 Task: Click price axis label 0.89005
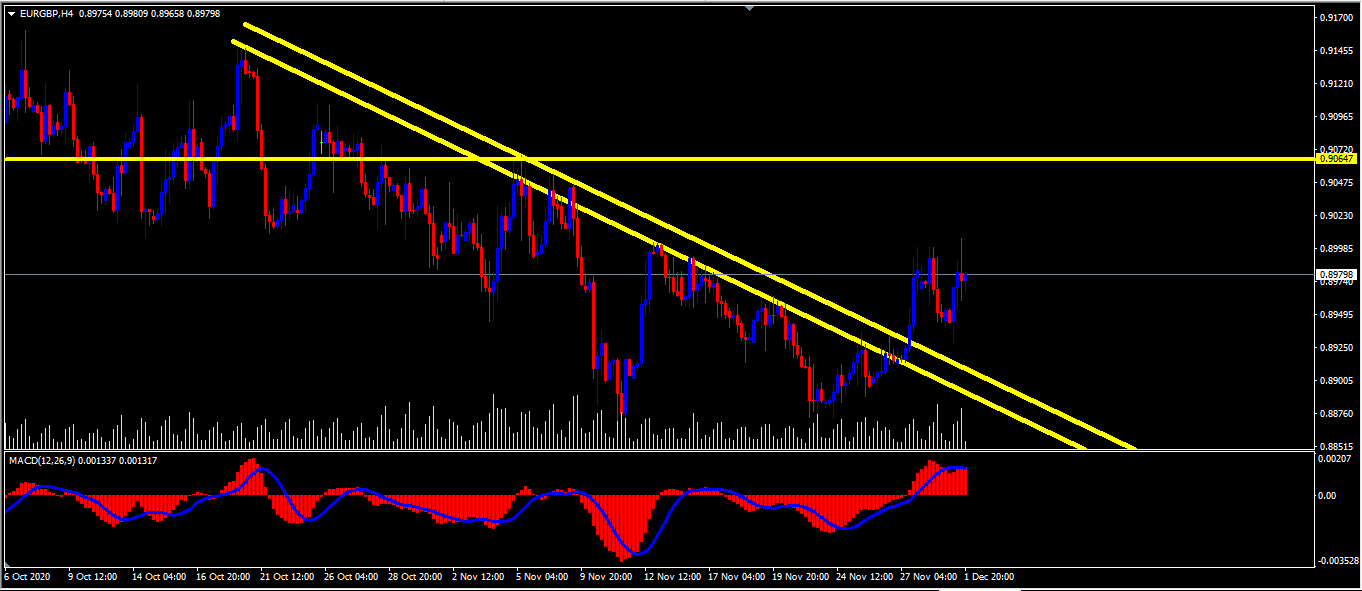click(1337, 380)
